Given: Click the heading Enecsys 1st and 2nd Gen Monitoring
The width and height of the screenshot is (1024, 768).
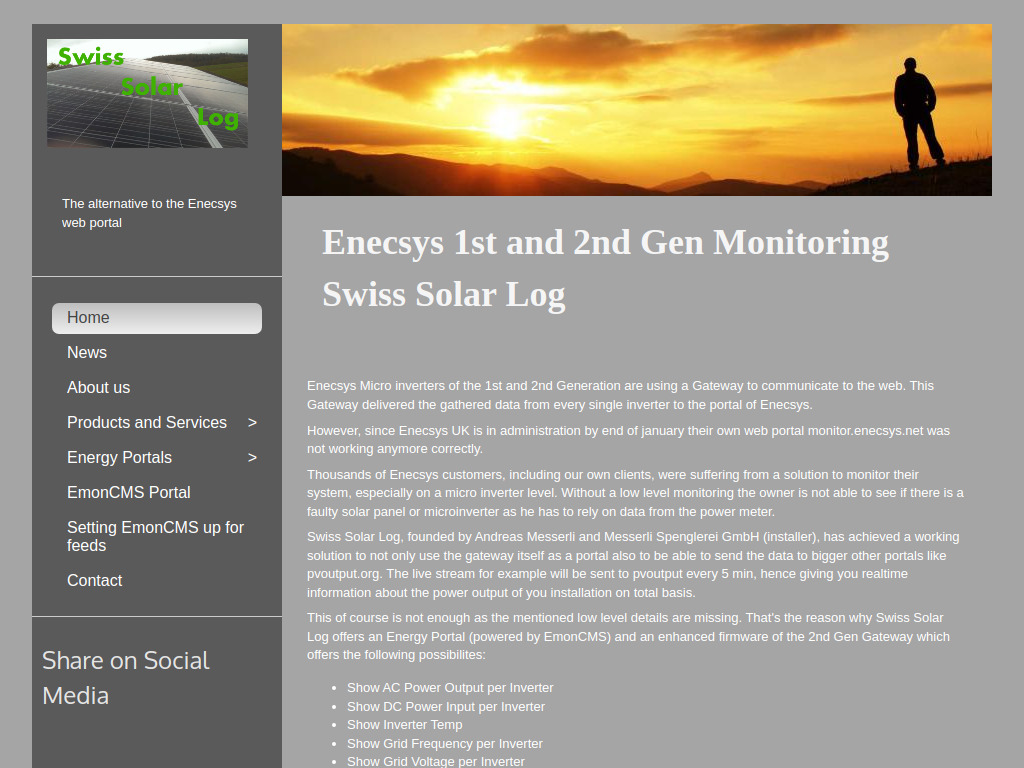Looking at the screenshot, I should (604, 242).
